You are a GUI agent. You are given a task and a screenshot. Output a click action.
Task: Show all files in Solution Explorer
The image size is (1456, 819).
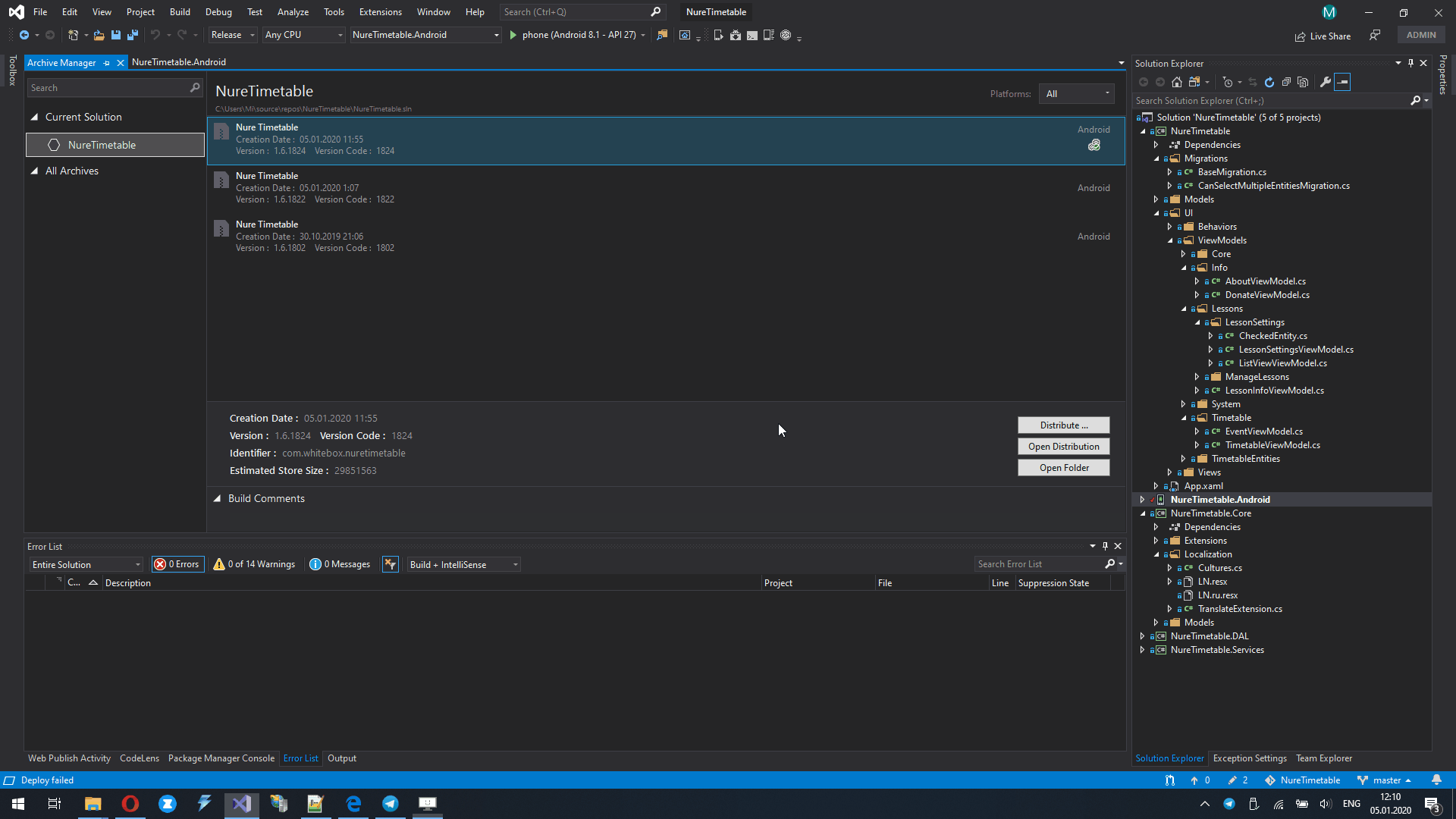[1303, 82]
